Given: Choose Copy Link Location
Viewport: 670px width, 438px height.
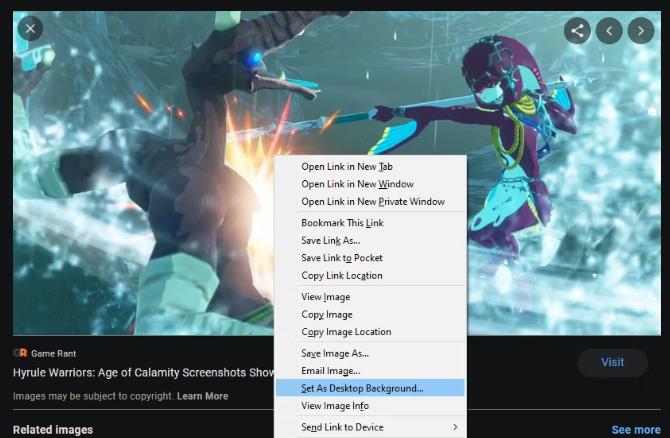Looking at the screenshot, I should click(x=370, y=276).
